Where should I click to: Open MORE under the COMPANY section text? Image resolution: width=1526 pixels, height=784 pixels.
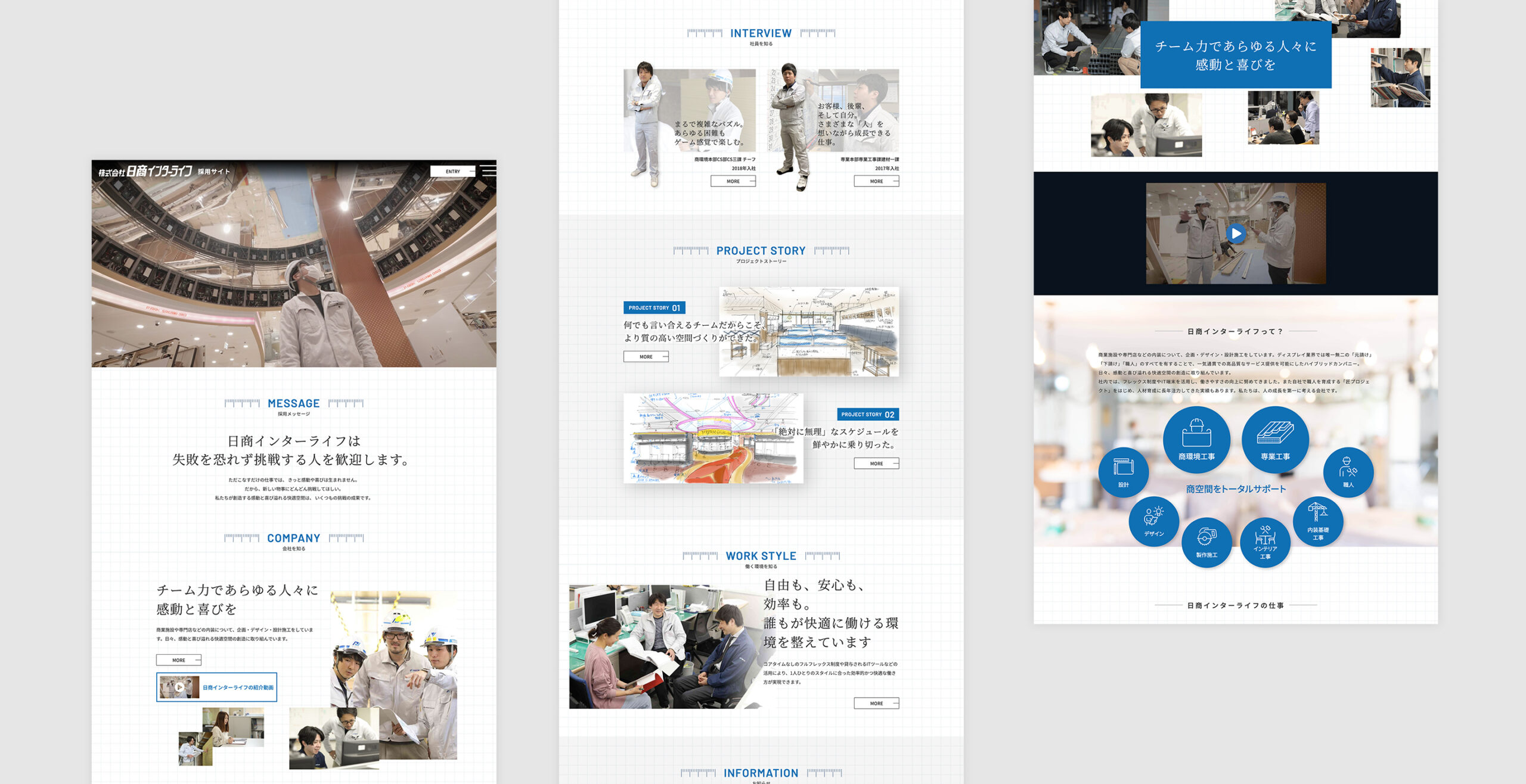coord(179,660)
